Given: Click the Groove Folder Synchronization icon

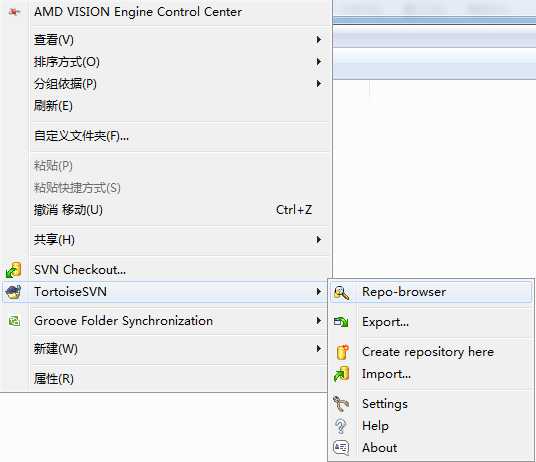Looking at the screenshot, I should tap(14, 321).
